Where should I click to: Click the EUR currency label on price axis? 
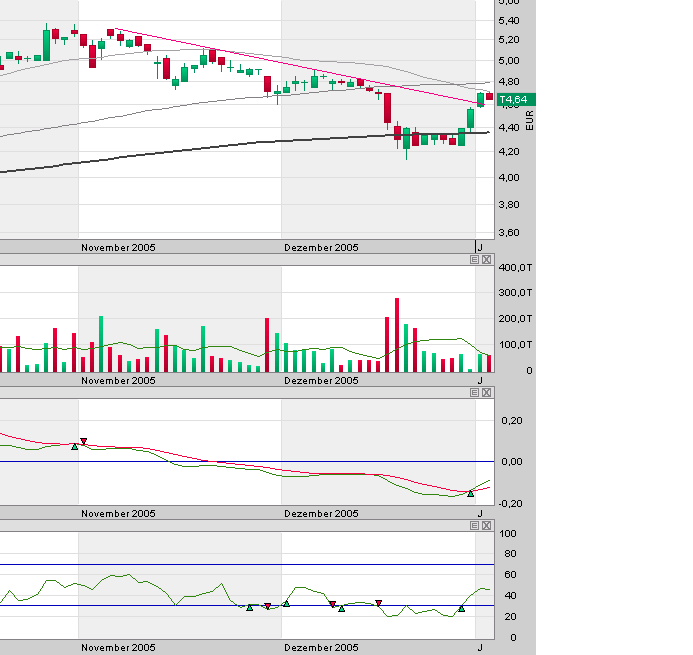(529, 120)
